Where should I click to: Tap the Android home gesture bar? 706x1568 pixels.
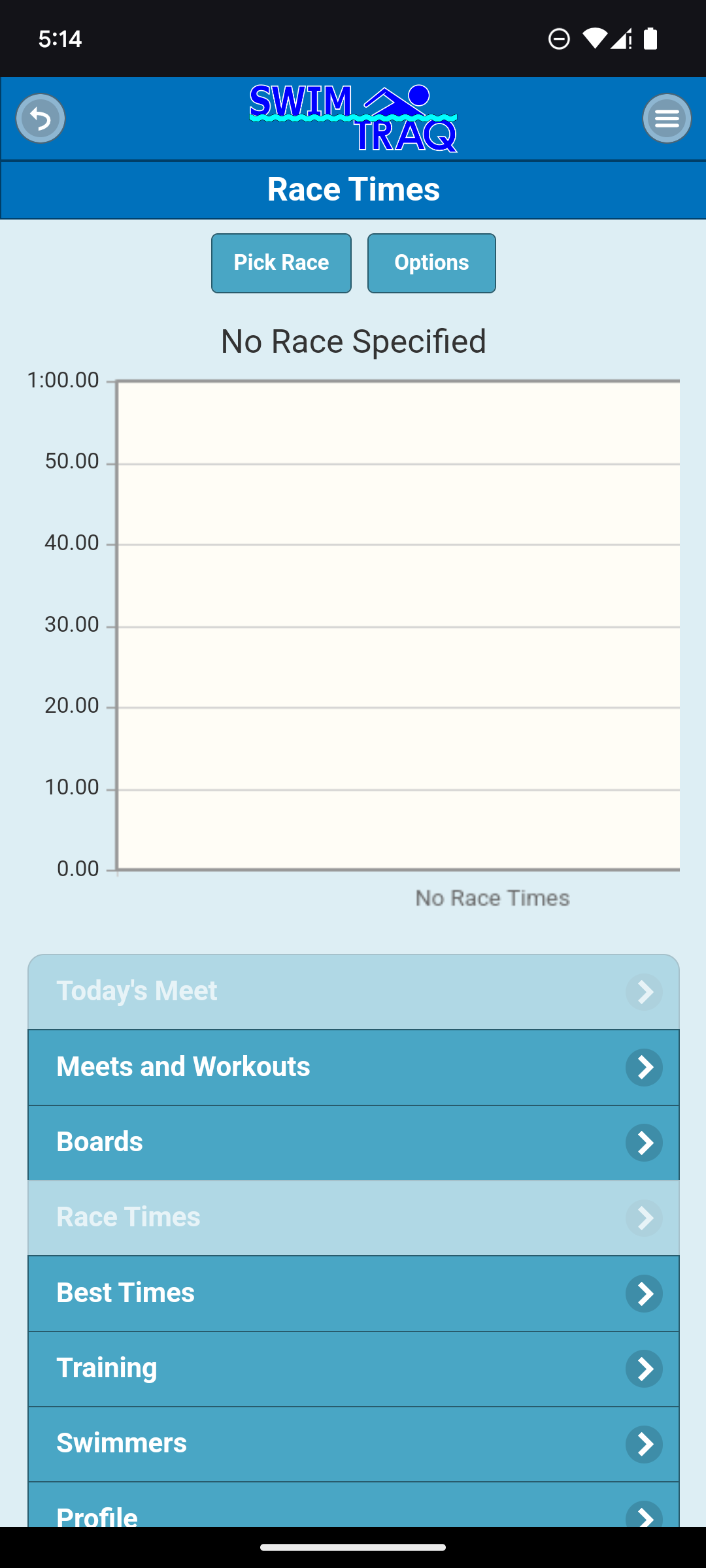click(353, 1547)
